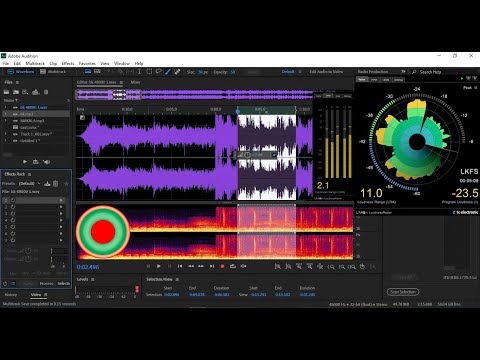
Task: Open the Effects menu
Action: point(68,63)
